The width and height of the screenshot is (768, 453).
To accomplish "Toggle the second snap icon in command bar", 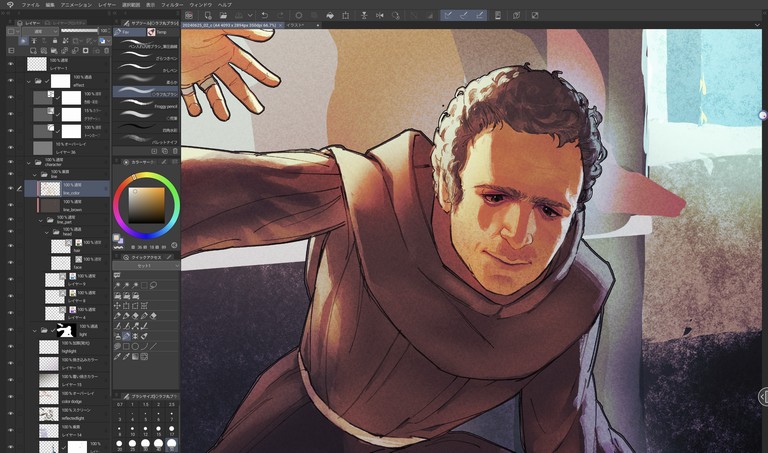I will click(464, 16).
